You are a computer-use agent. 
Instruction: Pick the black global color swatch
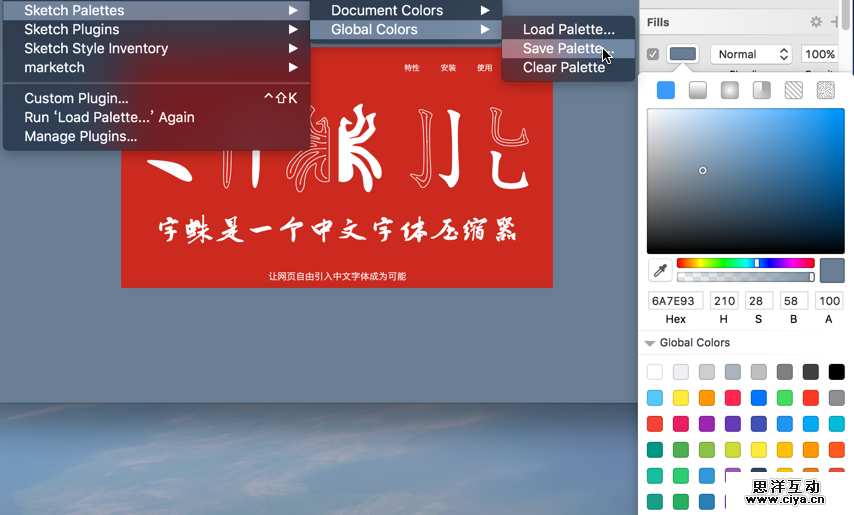(836, 372)
